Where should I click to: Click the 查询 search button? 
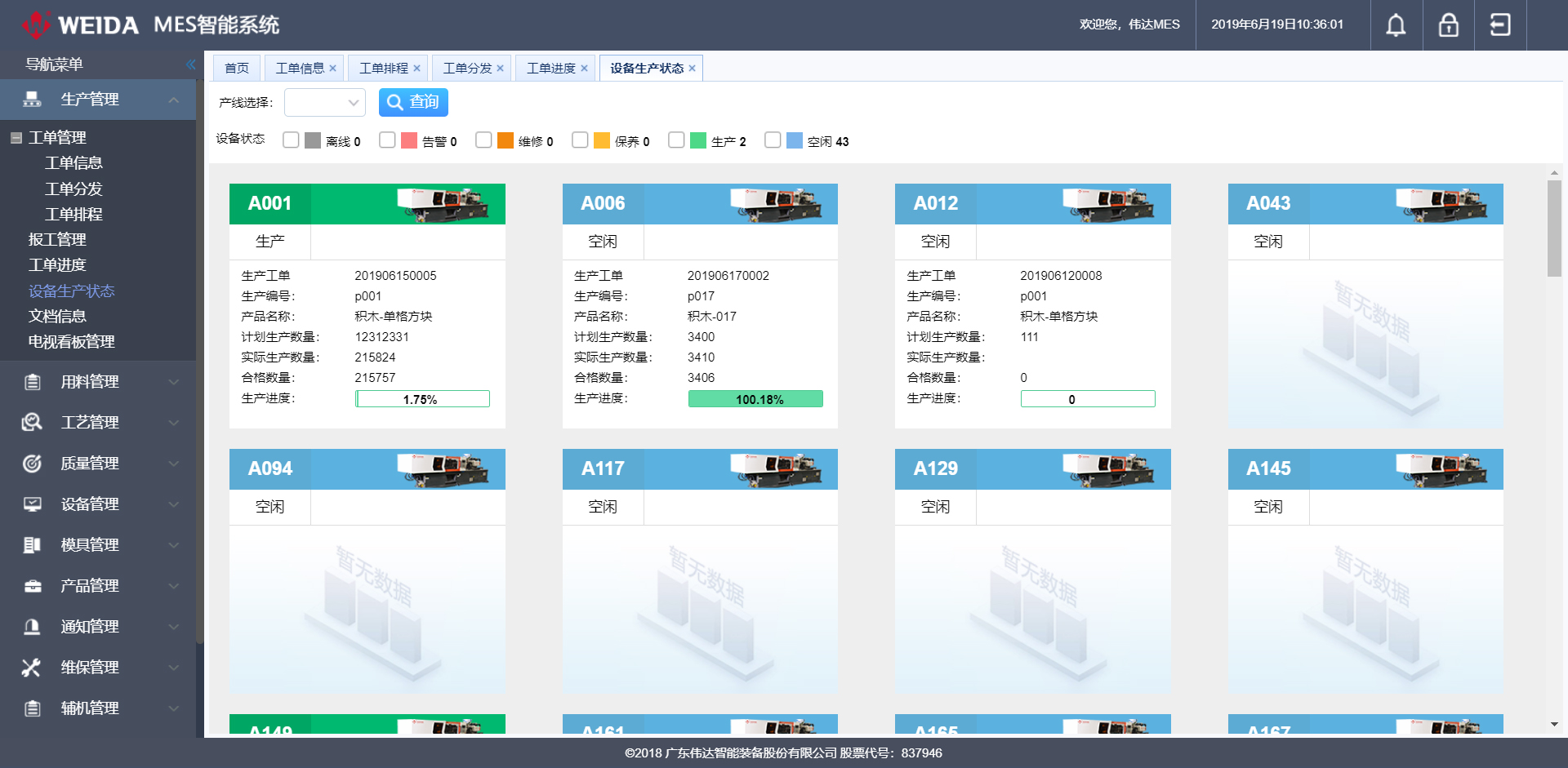(x=413, y=102)
